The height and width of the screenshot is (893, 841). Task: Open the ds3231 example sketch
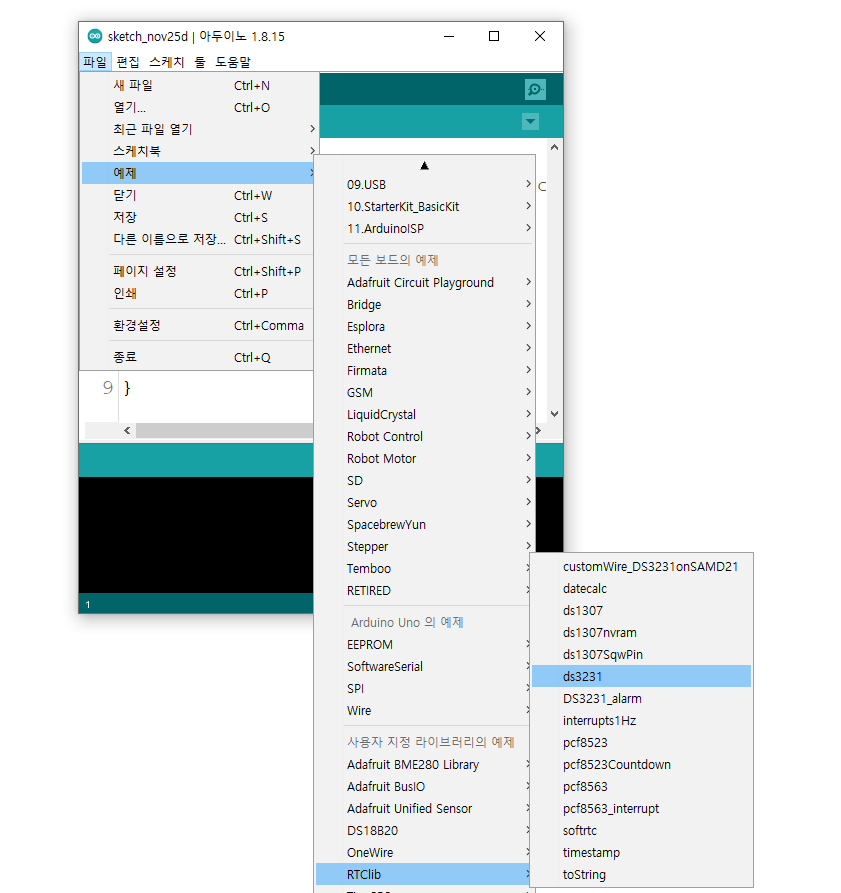pyautogui.click(x=642, y=677)
